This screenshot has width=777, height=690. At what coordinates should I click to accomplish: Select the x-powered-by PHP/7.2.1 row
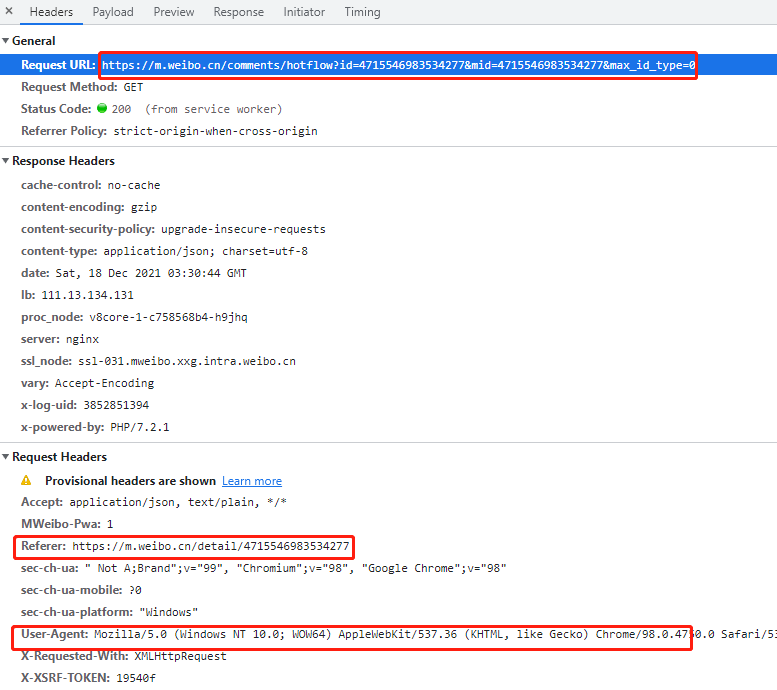[x=95, y=427]
